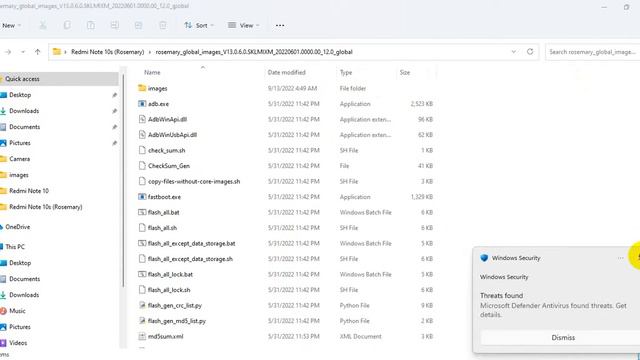Select copy-files-without-core-images.sh file
The image size is (640, 360).
[x=194, y=181]
